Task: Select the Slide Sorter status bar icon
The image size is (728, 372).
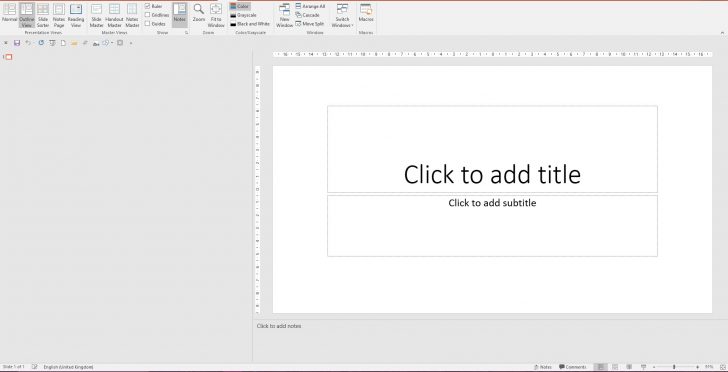Action: (x=615, y=367)
